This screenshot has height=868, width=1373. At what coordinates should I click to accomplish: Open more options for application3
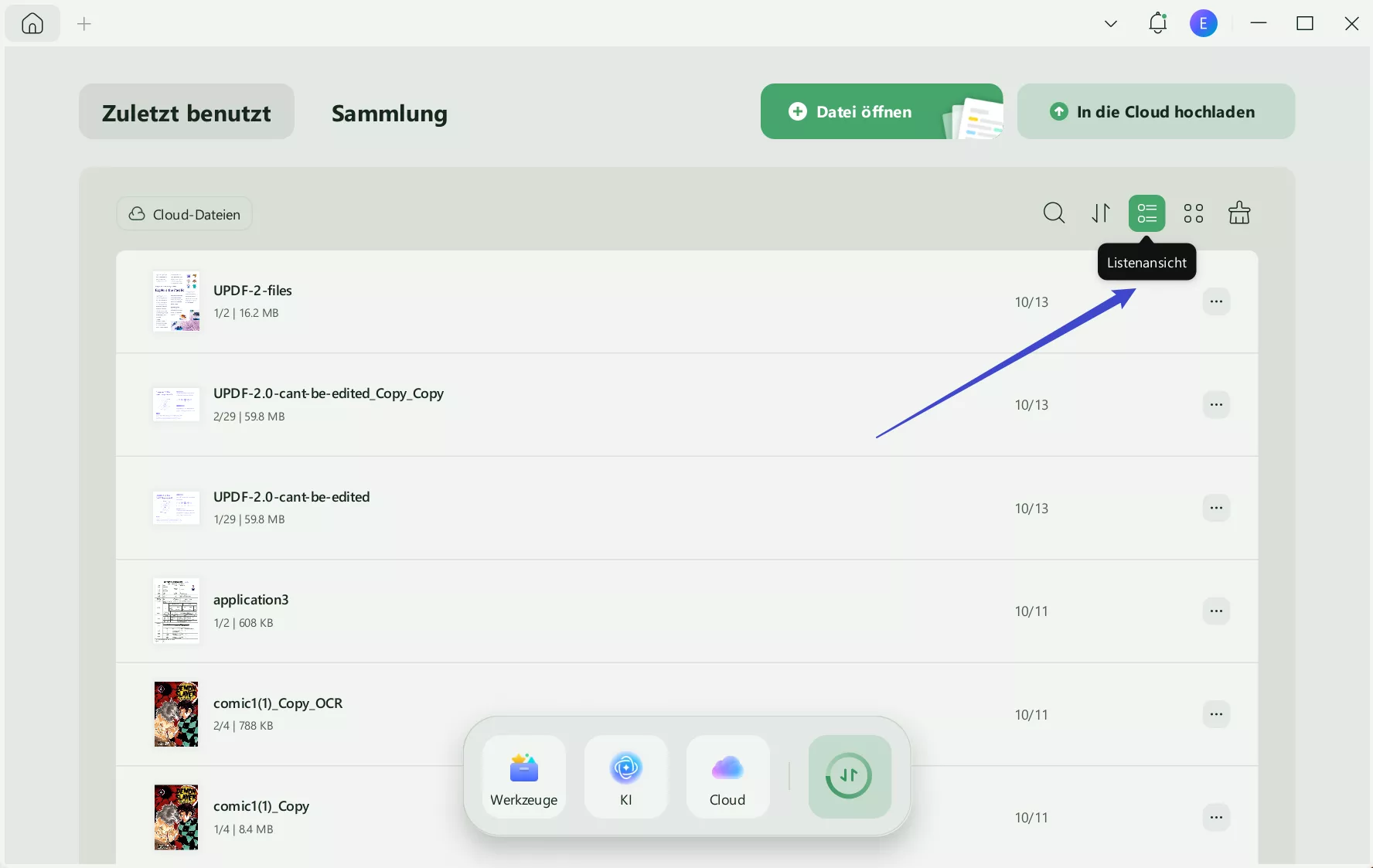coord(1216,611)
